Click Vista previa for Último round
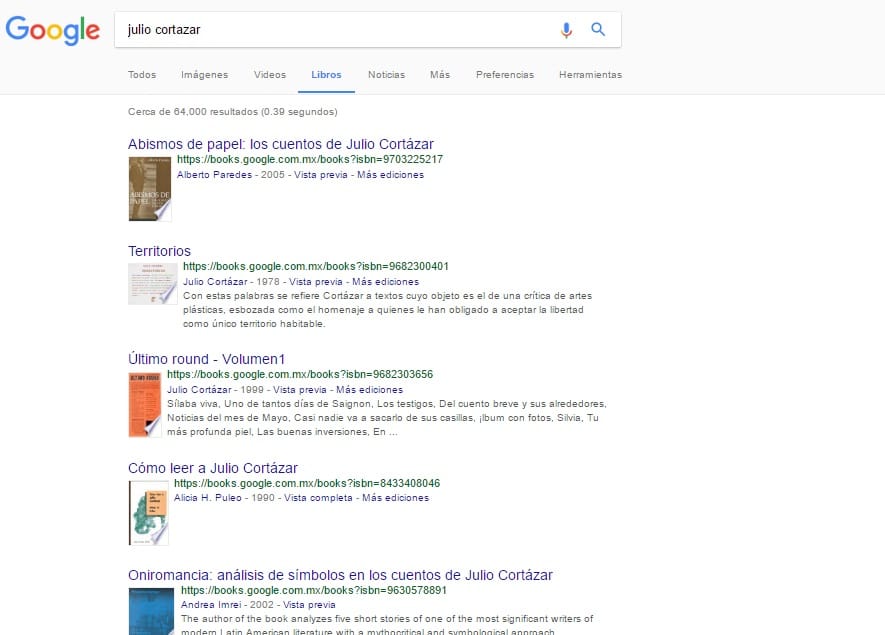The height and width of the screenshot is (635, 885). 300,390
